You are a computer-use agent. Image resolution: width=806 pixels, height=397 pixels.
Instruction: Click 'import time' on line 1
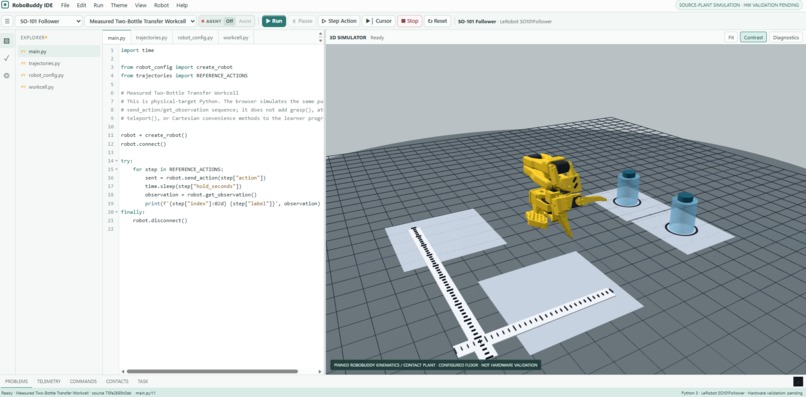click(137, 50)
